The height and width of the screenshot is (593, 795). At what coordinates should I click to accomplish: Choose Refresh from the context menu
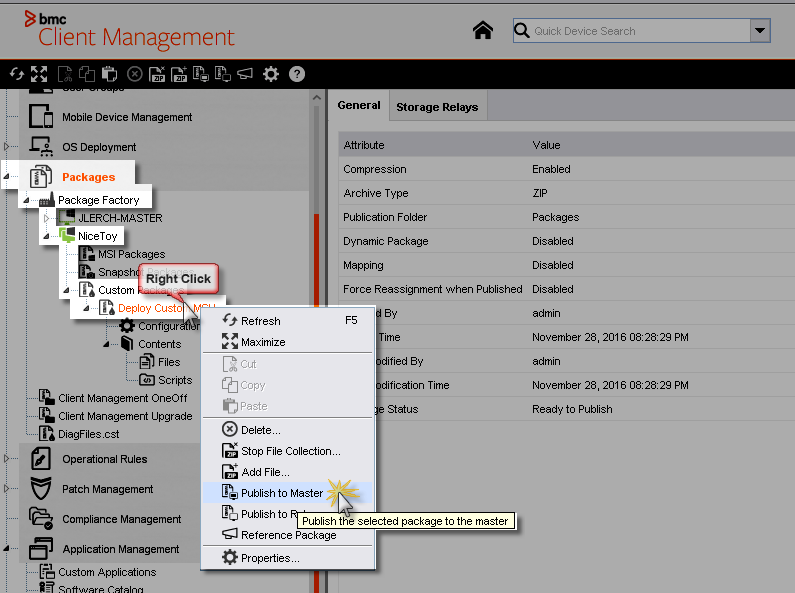[x=288, y=320]
